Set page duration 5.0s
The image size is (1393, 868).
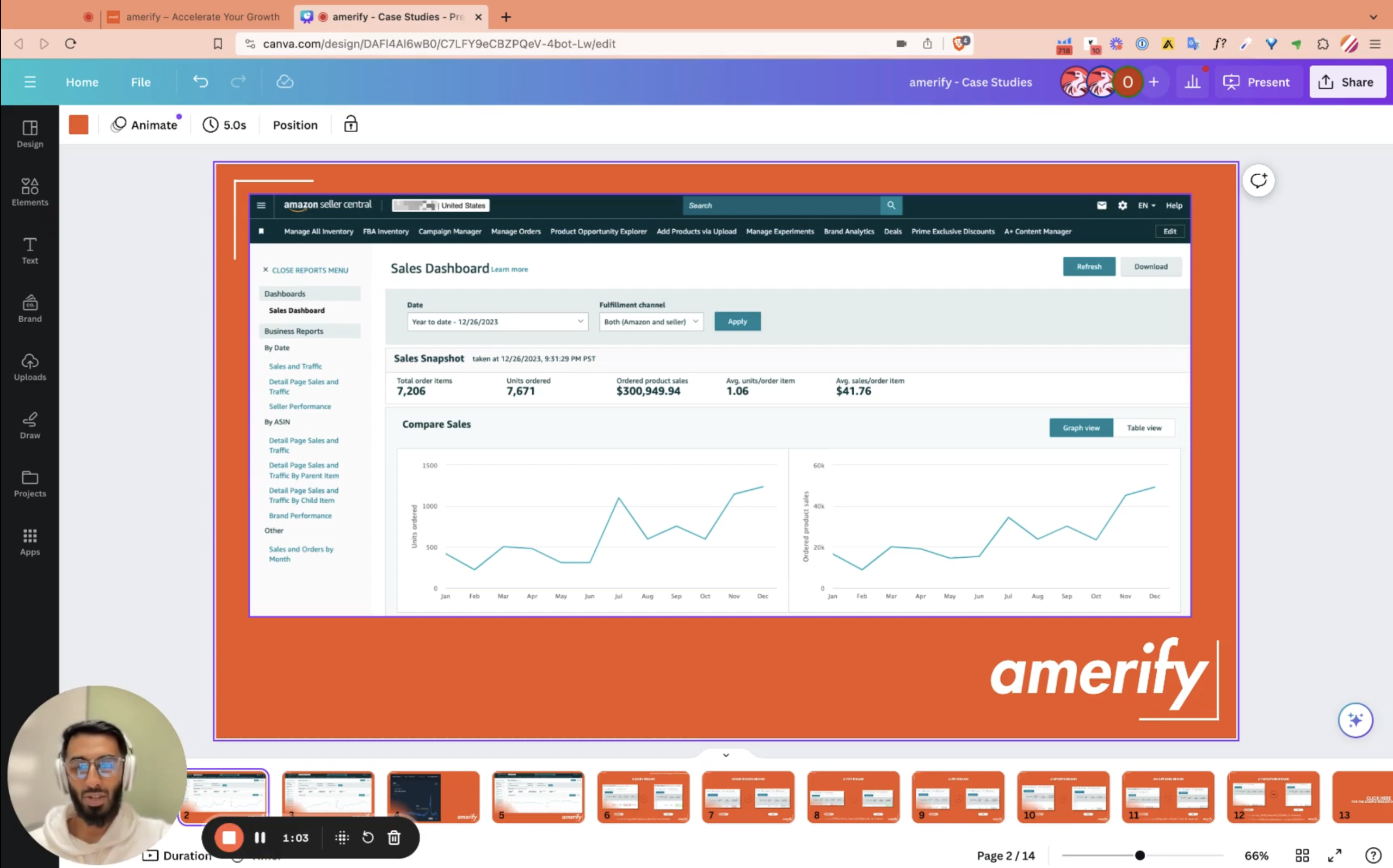tap(224, 125)
